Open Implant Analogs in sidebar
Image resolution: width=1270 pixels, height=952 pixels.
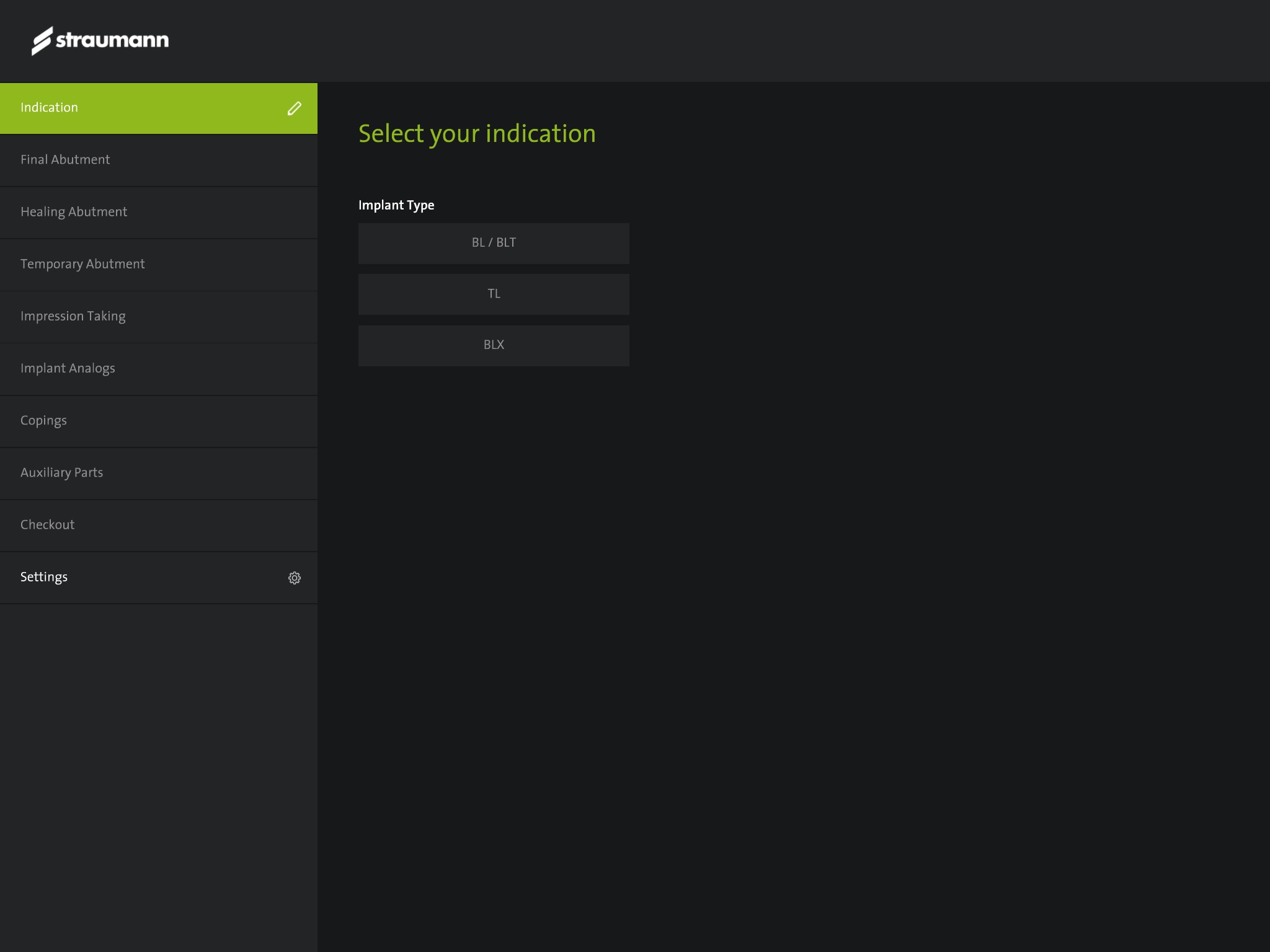pos(68,368)
